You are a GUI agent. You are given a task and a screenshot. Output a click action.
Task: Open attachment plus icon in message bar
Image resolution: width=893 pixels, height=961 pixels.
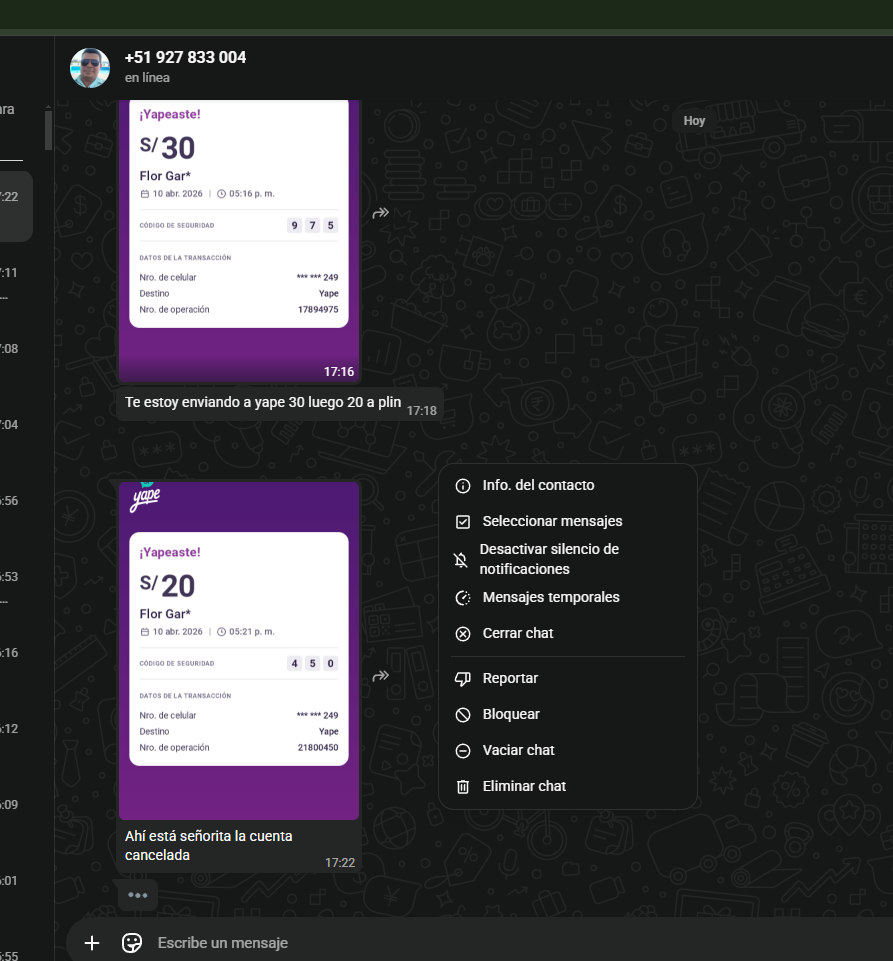92,943
